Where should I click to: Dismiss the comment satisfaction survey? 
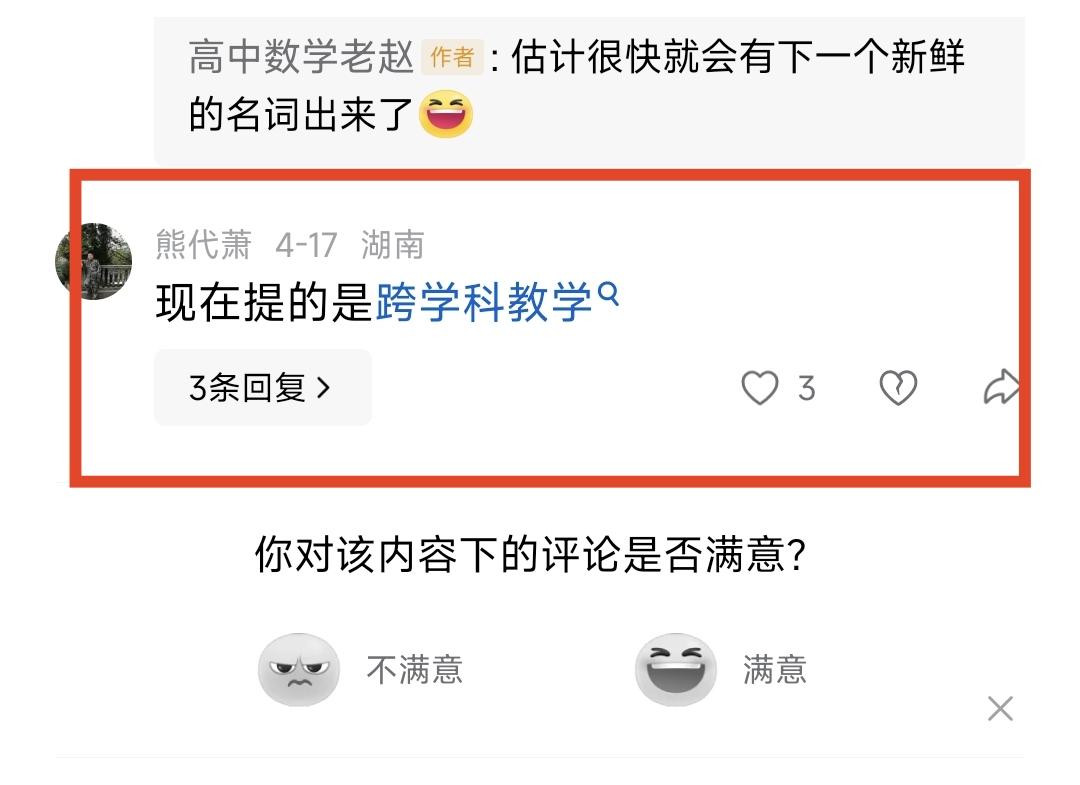(1000, 709)
